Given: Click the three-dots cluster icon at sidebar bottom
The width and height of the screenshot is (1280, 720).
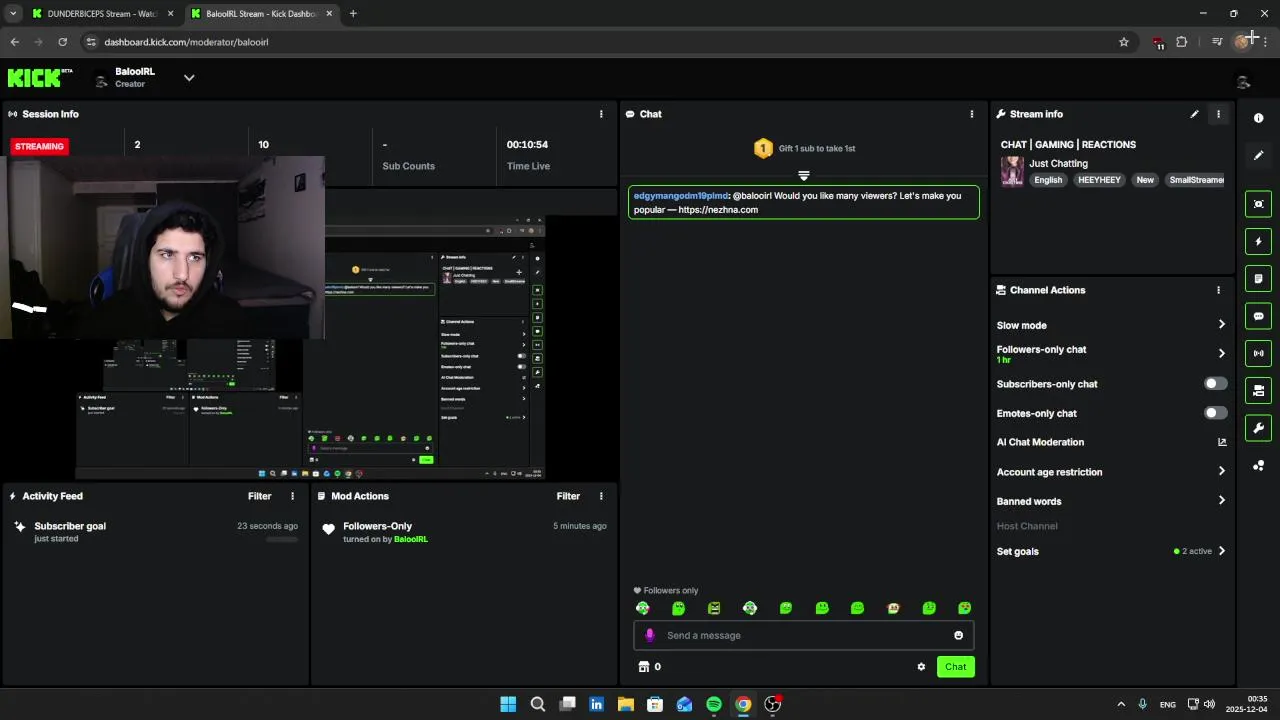Looking at the screenshot, I should click(x=1259, y=466).
